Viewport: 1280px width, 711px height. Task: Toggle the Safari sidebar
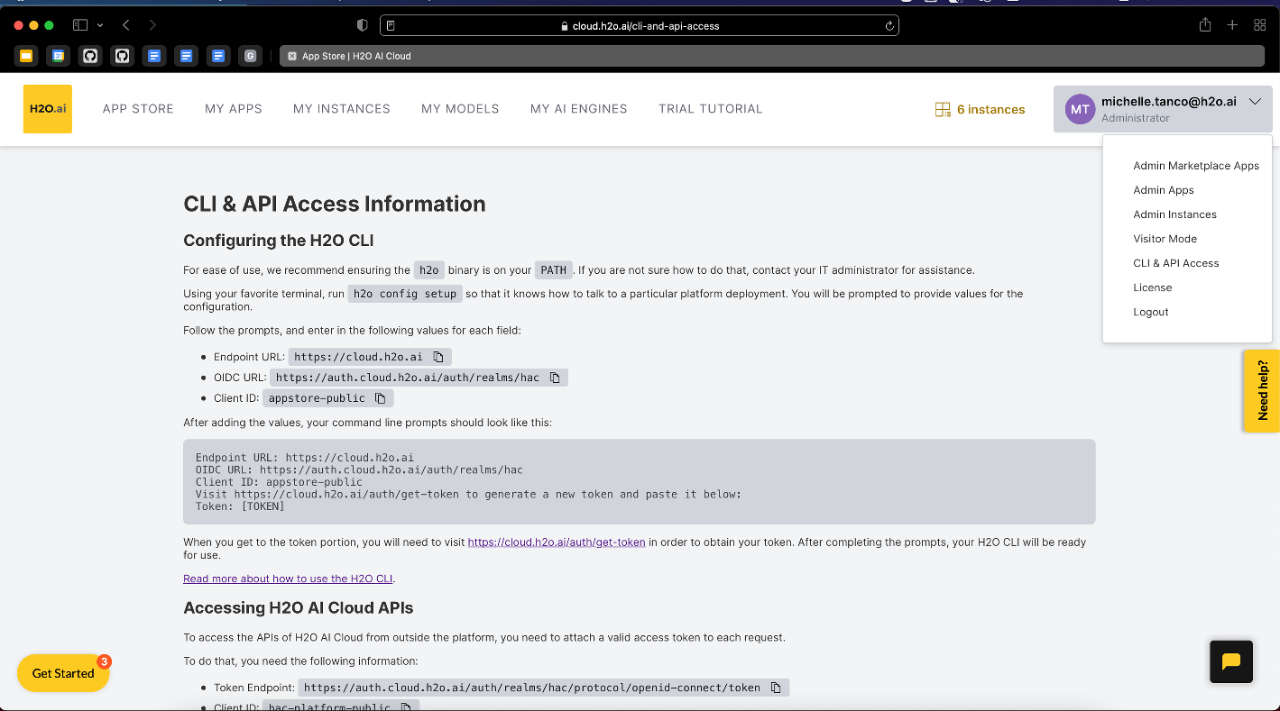[80, 25]
